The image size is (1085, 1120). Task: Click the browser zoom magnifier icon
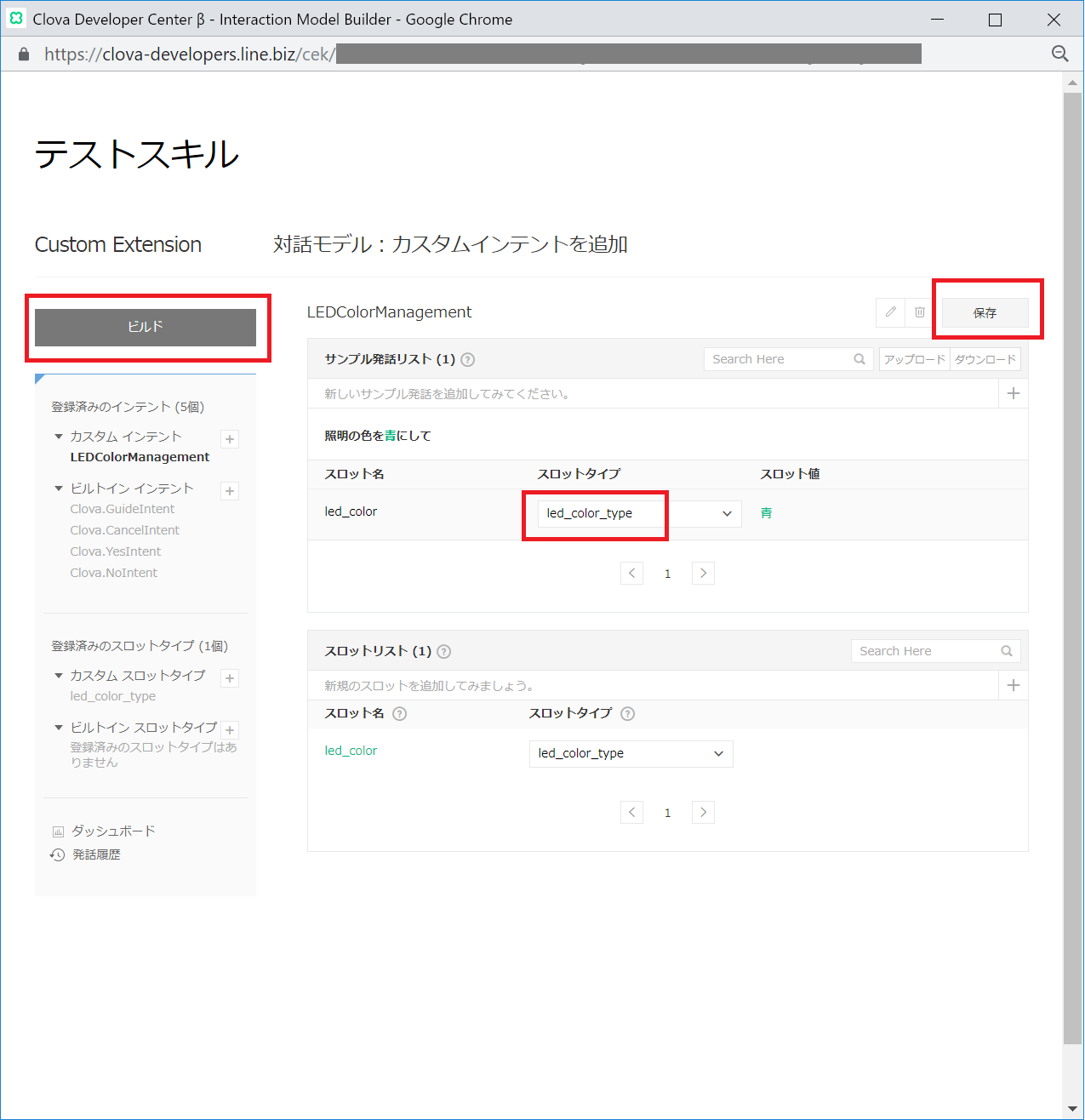click(1059, 54)
